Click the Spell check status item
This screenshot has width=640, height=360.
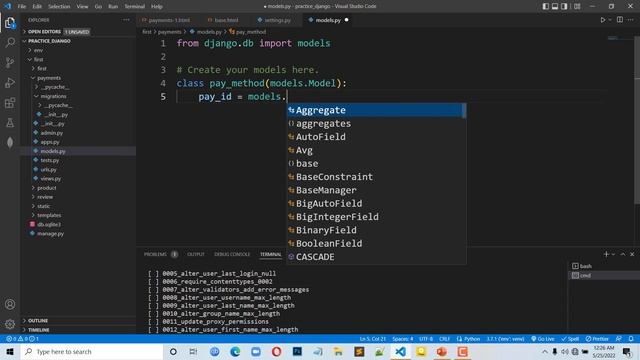(x=570, y=339)
